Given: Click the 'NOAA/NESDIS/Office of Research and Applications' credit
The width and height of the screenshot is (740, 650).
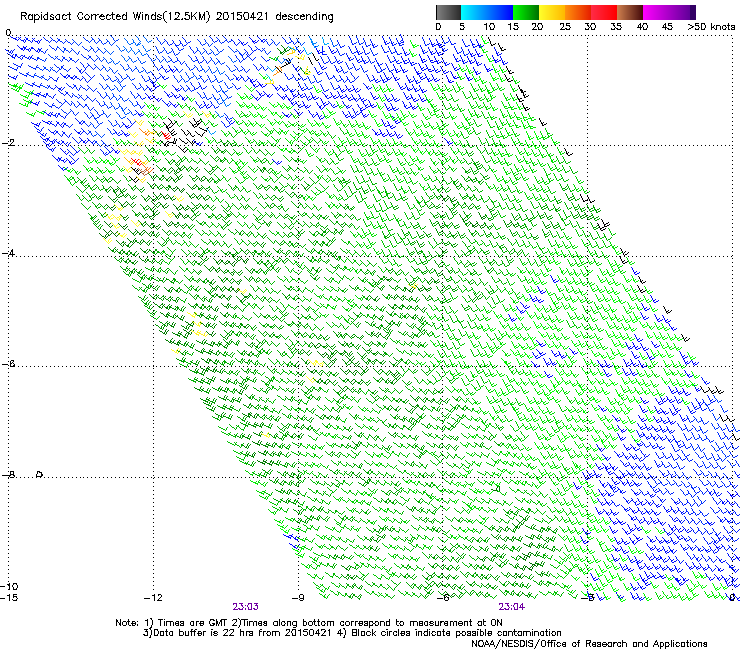Looking at the screenshot, I should tap(589, 644).
